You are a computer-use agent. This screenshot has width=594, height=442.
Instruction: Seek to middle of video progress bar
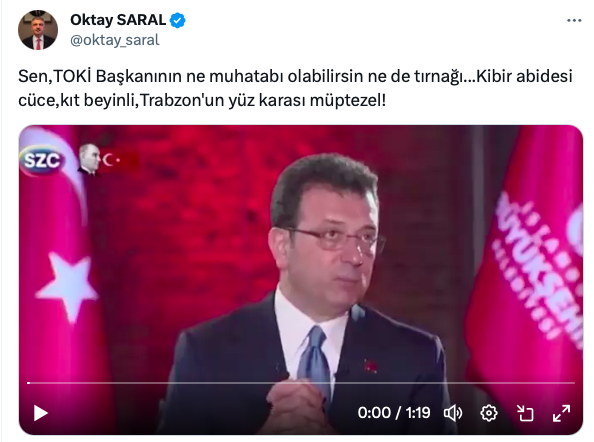click(x=301, y=383)
